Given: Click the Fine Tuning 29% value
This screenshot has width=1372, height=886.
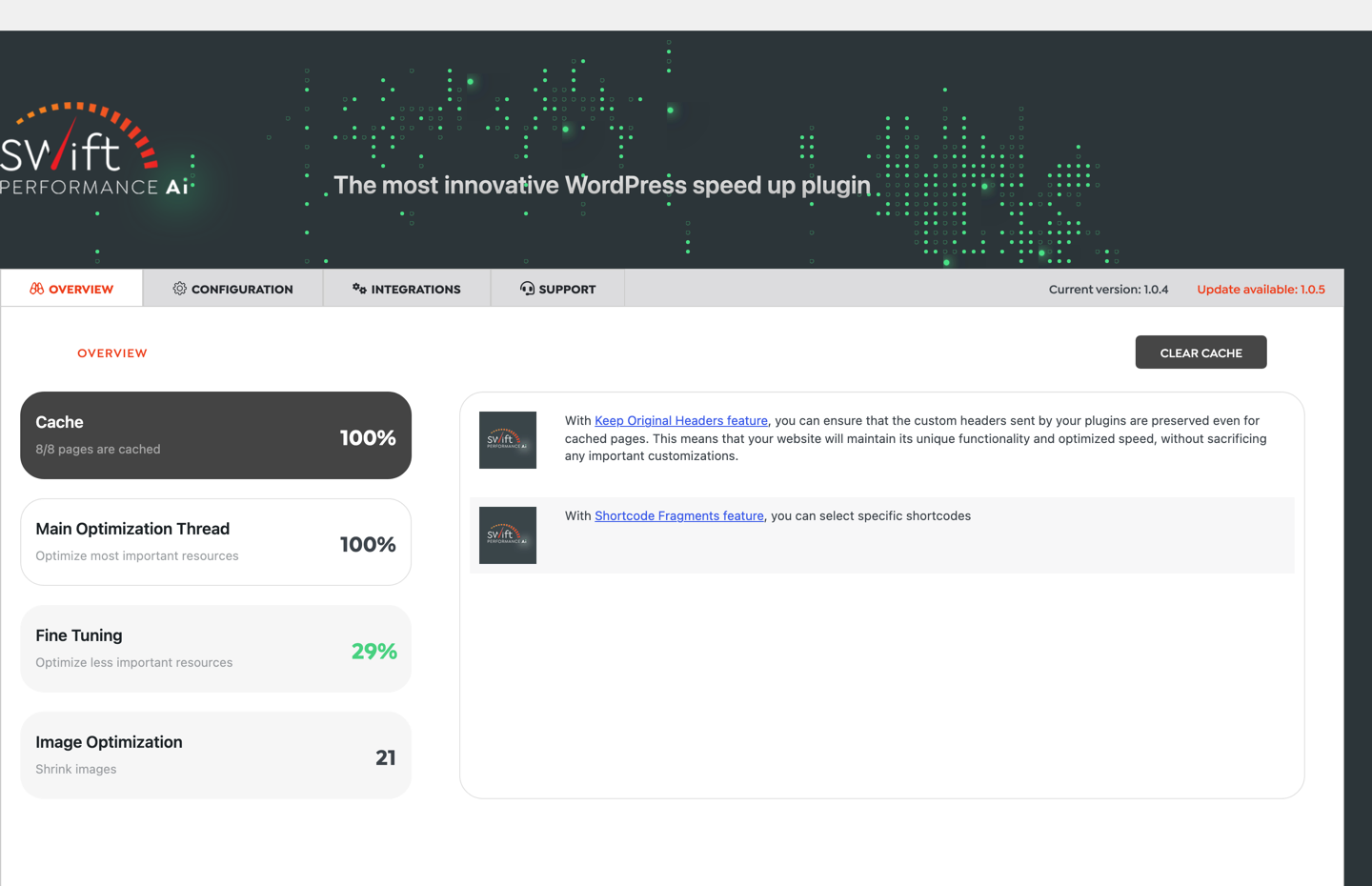Looking at the screenshot, I should [373, 651].
